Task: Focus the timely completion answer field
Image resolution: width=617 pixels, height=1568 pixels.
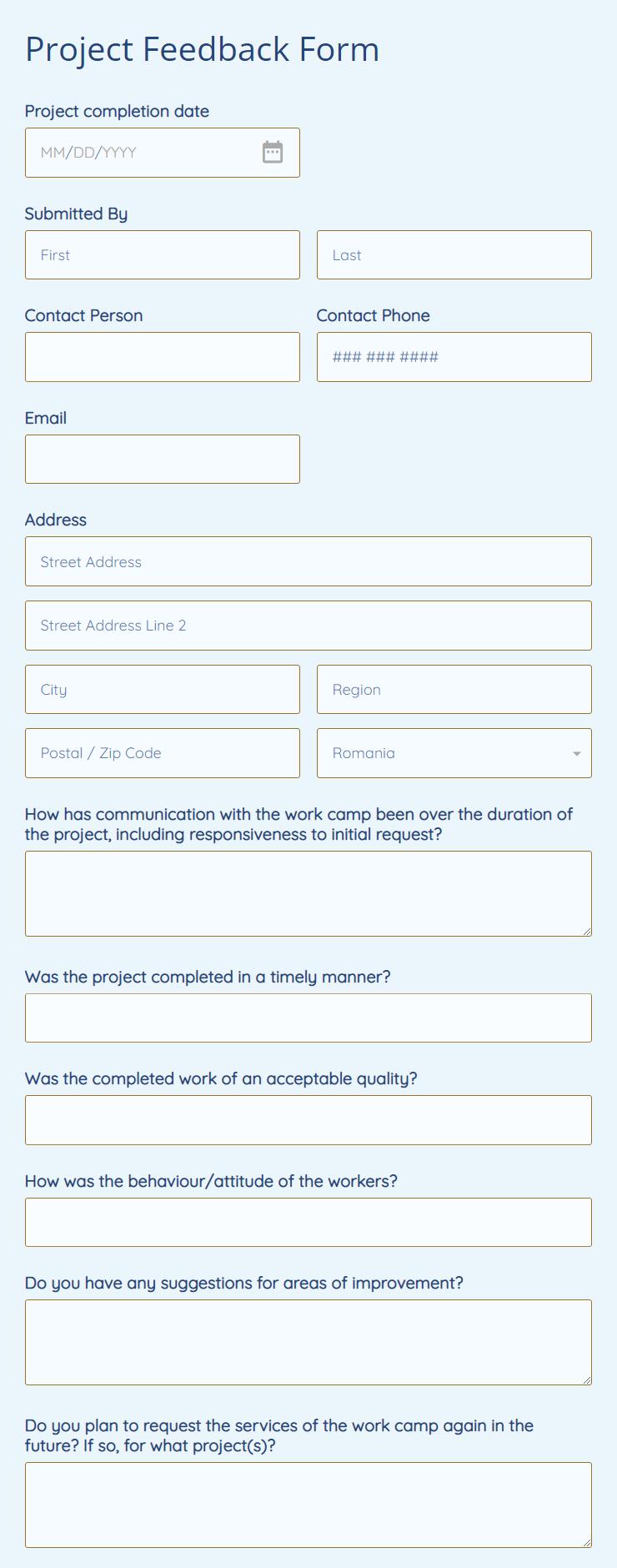Action: (308, 1018)
